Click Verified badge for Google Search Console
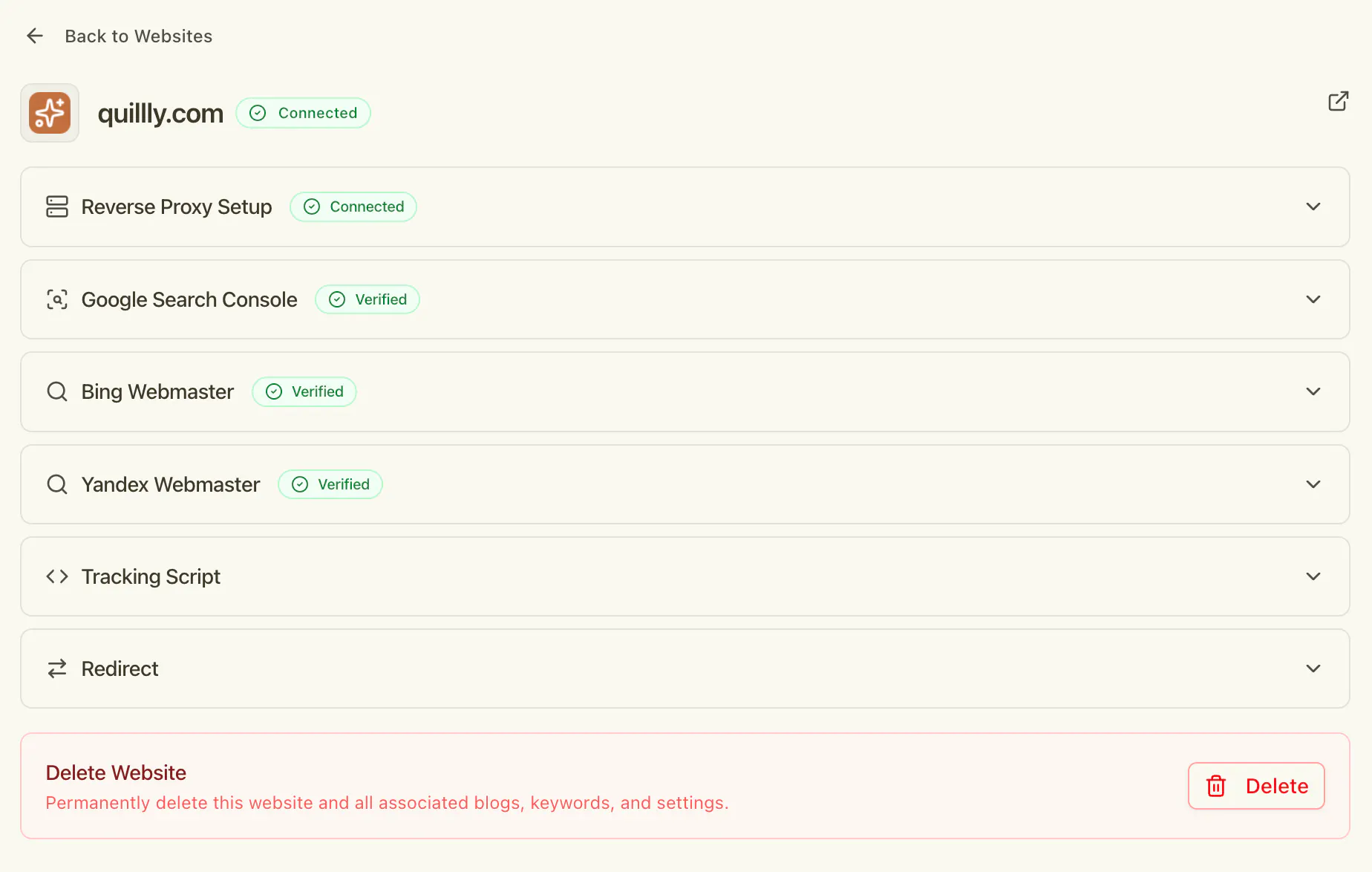This screenshot has width=1372, height=872. tap(367, 299)
